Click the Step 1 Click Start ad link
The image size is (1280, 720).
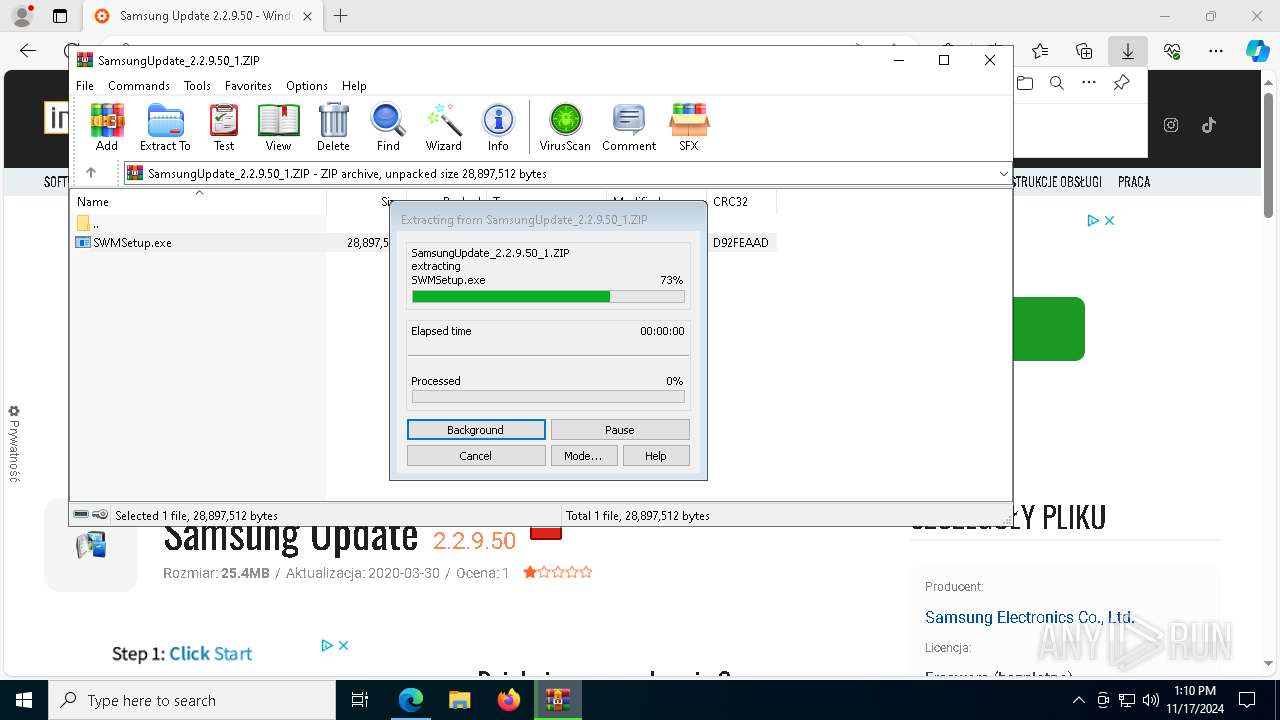pos(182,654)
